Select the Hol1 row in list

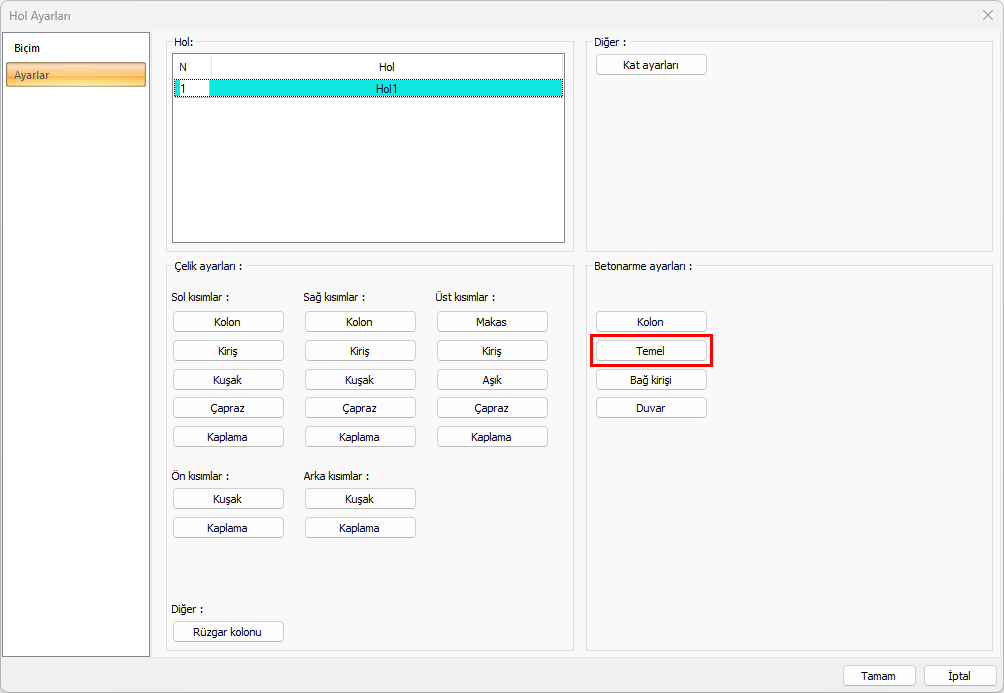click(386, 88)
